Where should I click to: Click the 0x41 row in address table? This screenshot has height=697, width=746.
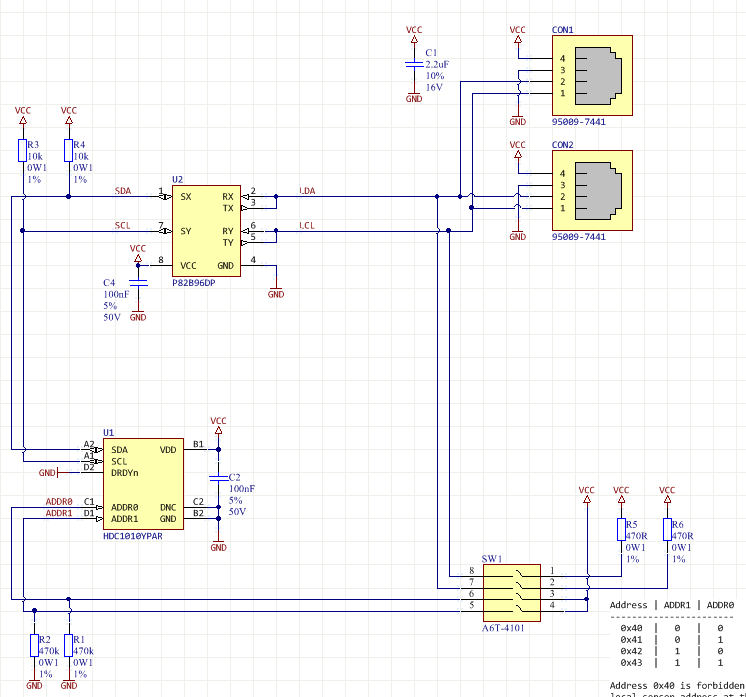pyautogui.click(x=672, y=639)
